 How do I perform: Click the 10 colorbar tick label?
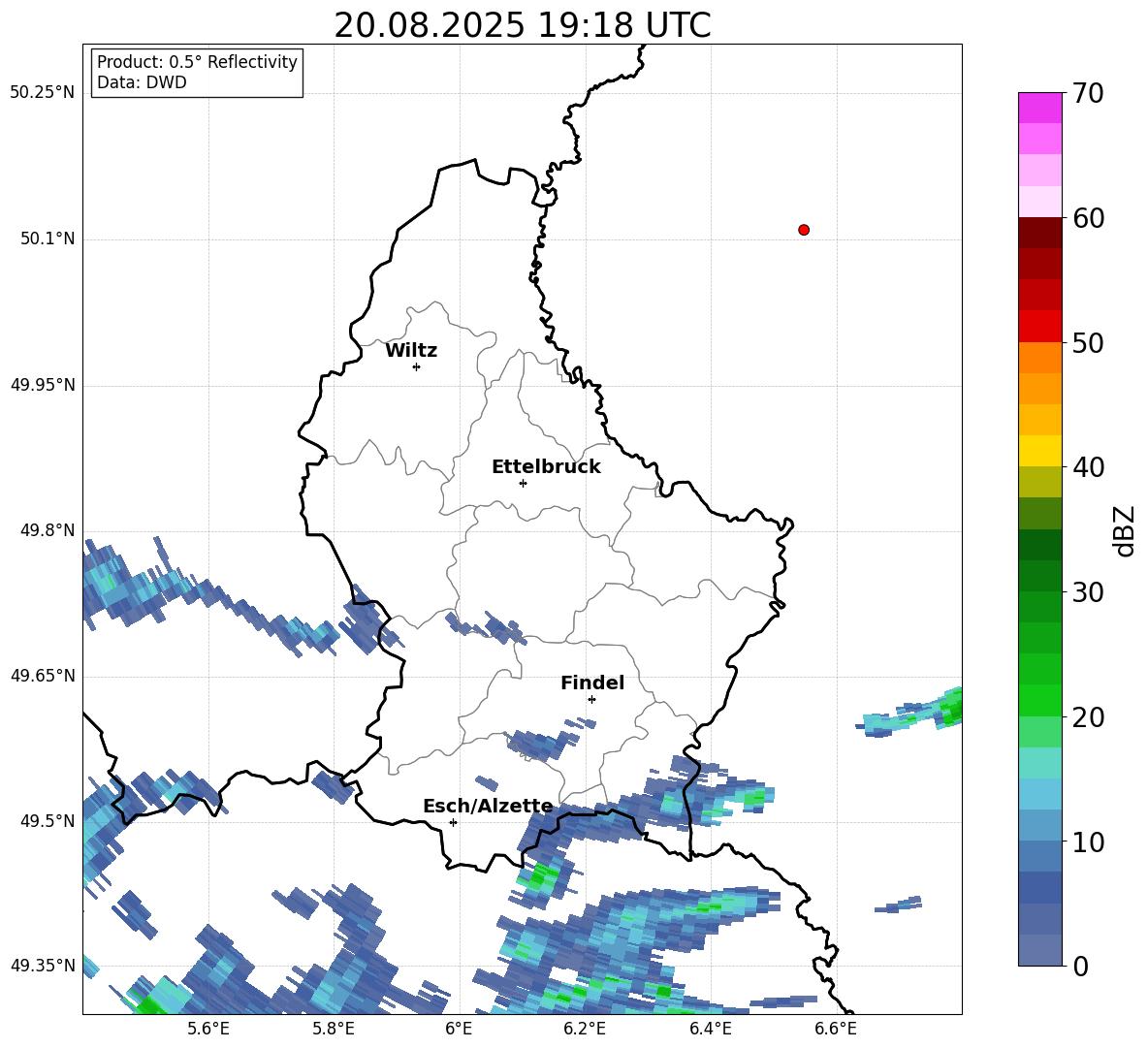tap(1088, 842)
